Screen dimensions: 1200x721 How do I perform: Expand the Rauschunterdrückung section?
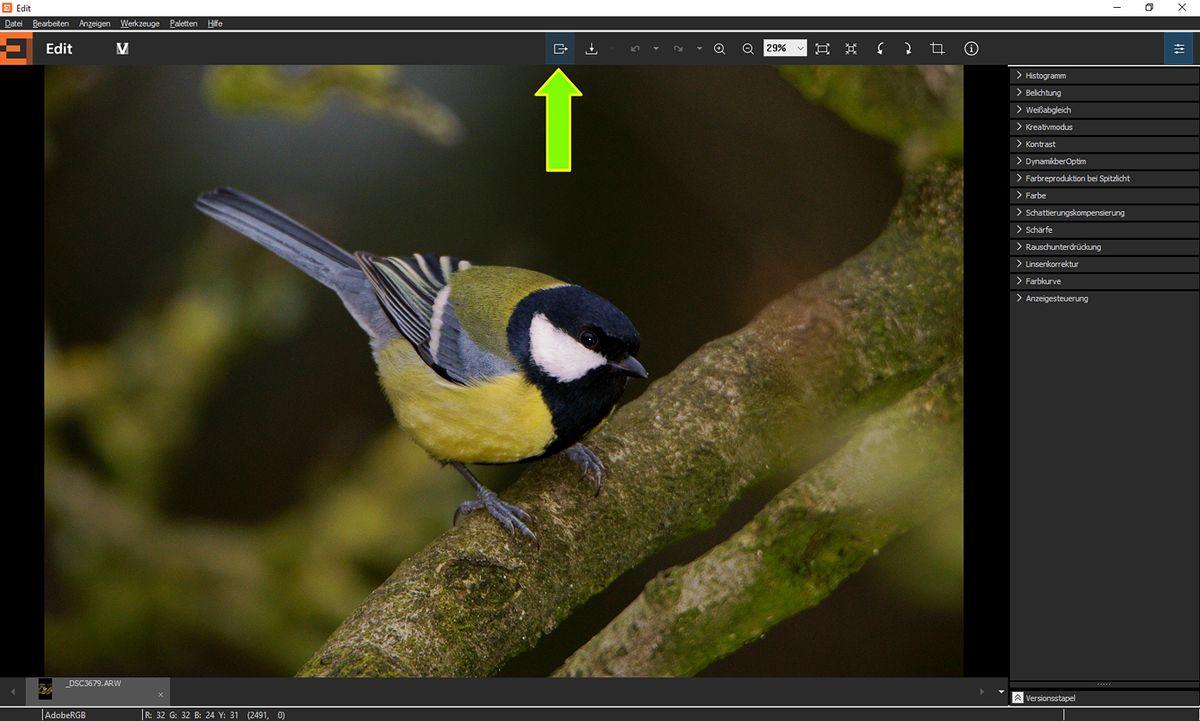[1062, 247]
